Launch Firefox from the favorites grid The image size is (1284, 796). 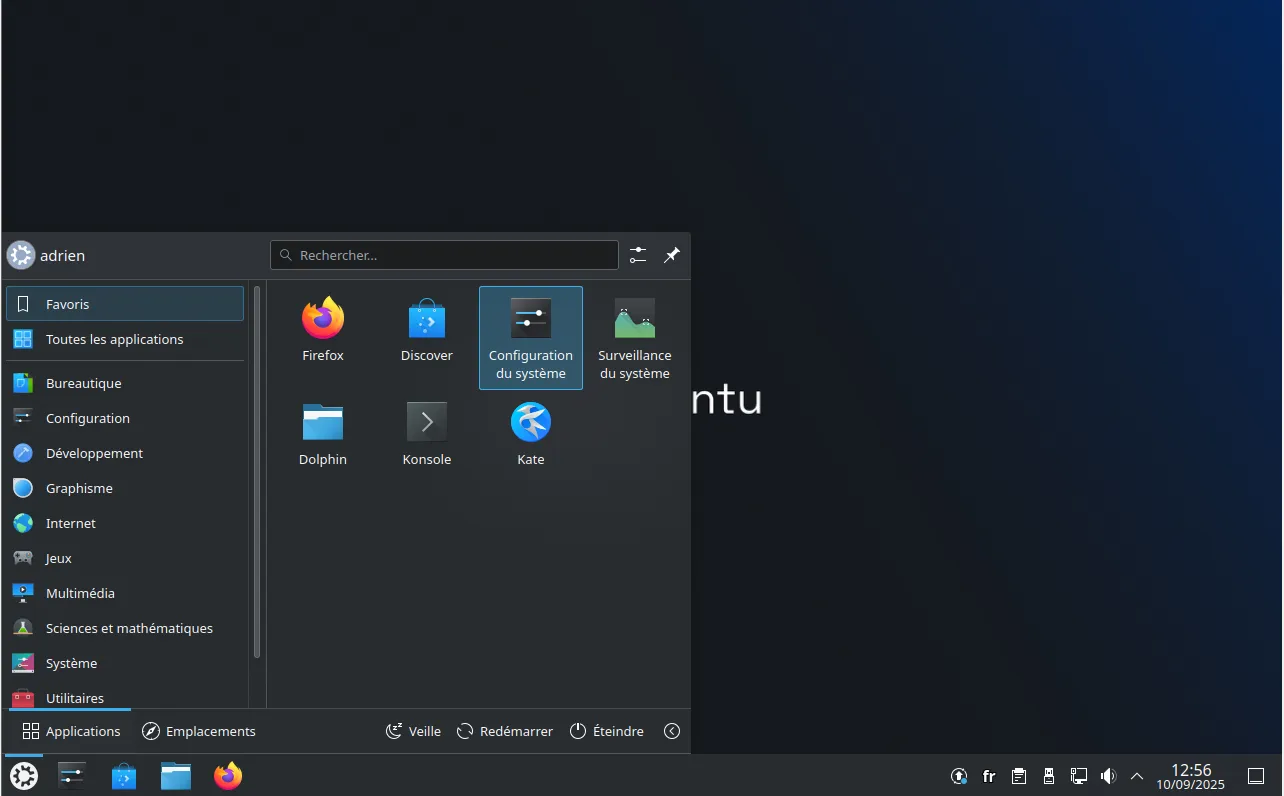point(322,331)
